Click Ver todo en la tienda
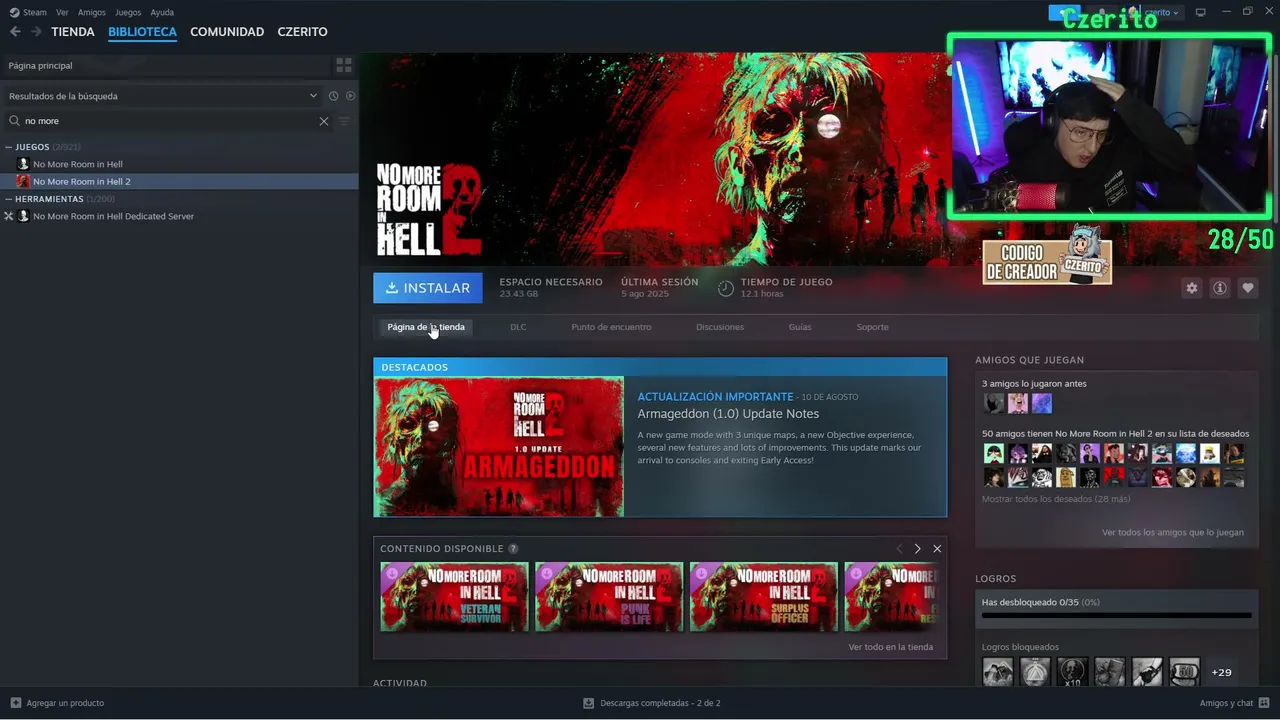The width and height of the screenshot is (1280, 720). click(890, 647)
